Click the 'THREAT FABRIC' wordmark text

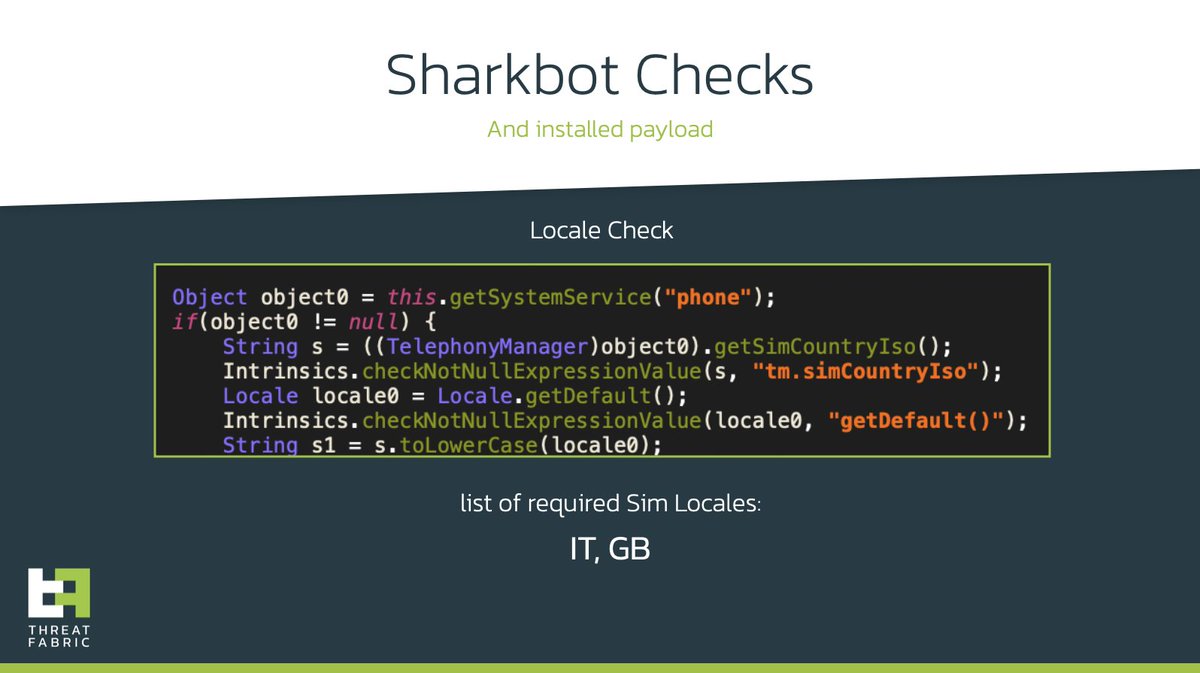click(60, 636)
